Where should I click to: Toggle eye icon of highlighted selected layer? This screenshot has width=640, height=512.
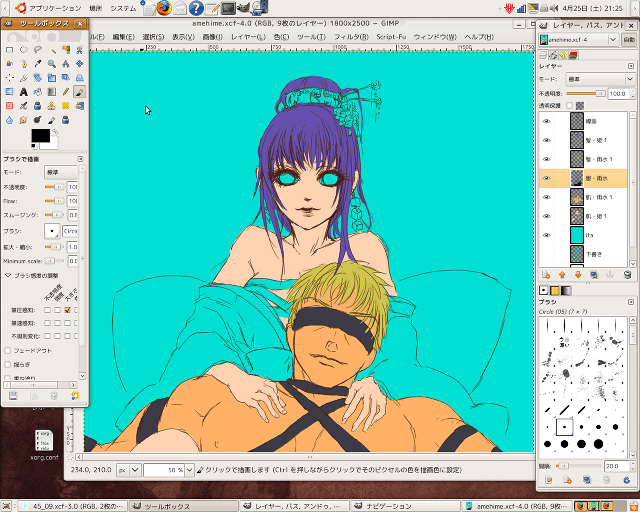pyautogui.click(x=547, y=178)
